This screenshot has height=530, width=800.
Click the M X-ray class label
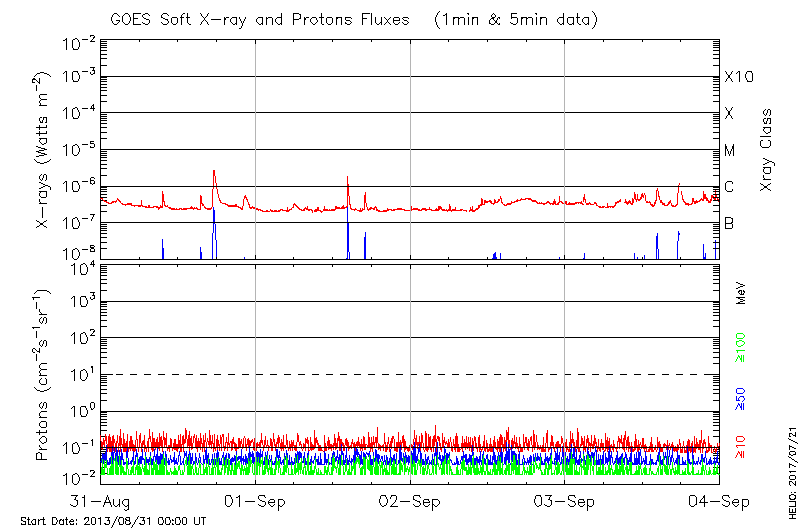click(730, 151)
